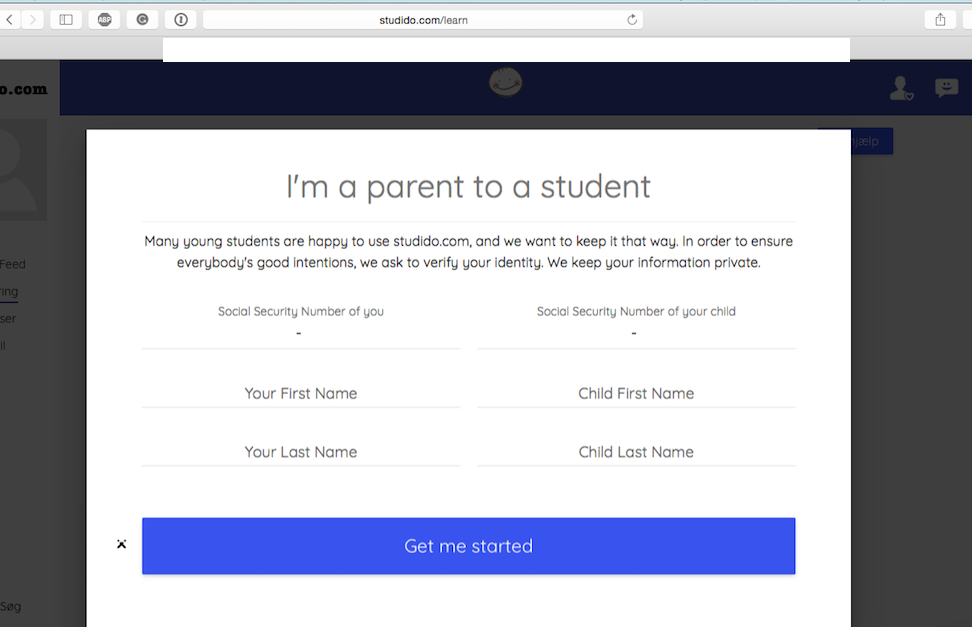Click the child's Social Security Number field
Image resolution: width=972 pixels, height=627 pixels.
pyautogui.click(x=636, y=334)
